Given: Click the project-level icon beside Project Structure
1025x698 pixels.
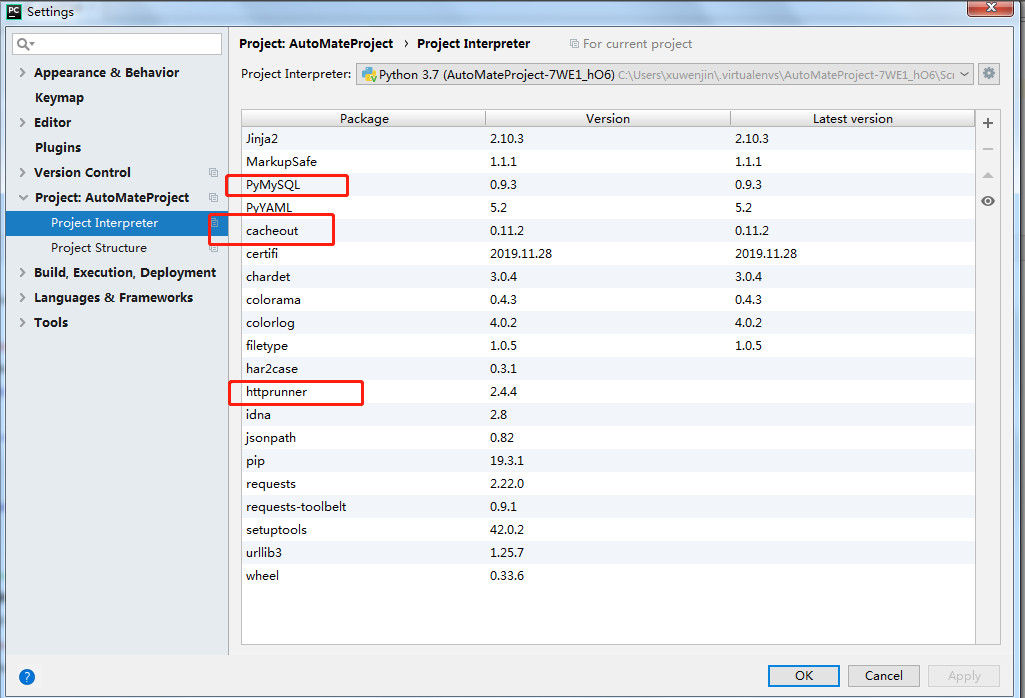Looking at the screenshot, I should (213, 248).
